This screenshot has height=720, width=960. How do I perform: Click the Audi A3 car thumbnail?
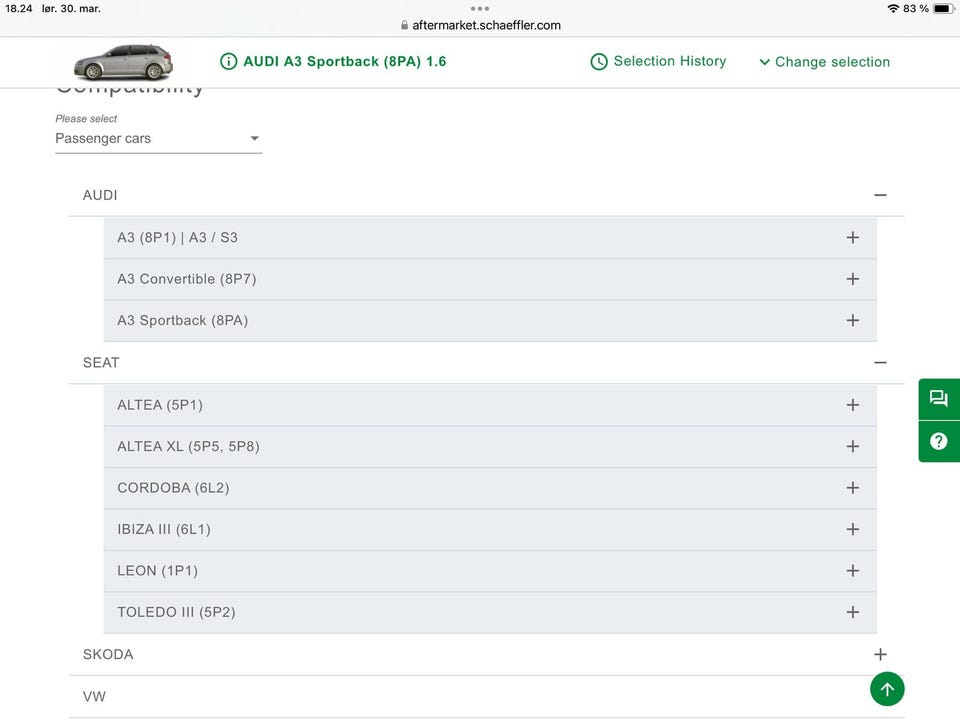click(x=123, y=62)
